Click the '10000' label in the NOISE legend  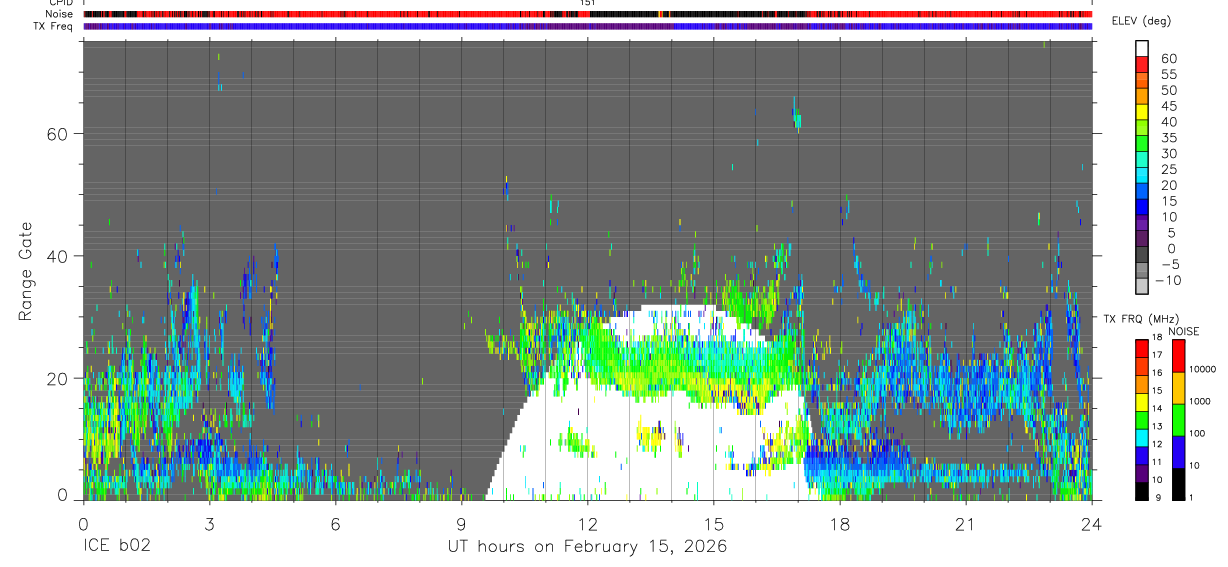tap(1203, 369)
